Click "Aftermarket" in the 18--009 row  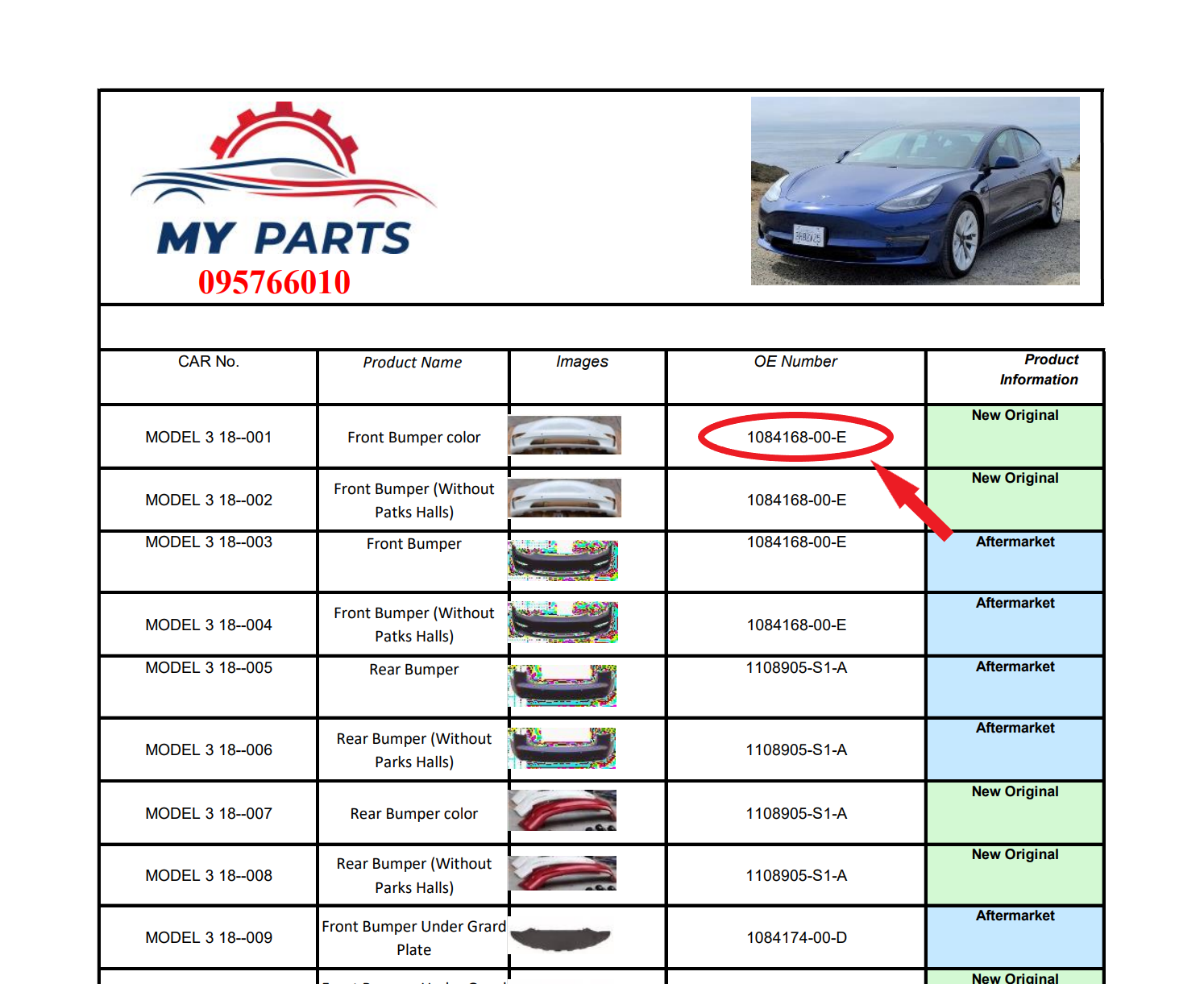(1015, 915)
